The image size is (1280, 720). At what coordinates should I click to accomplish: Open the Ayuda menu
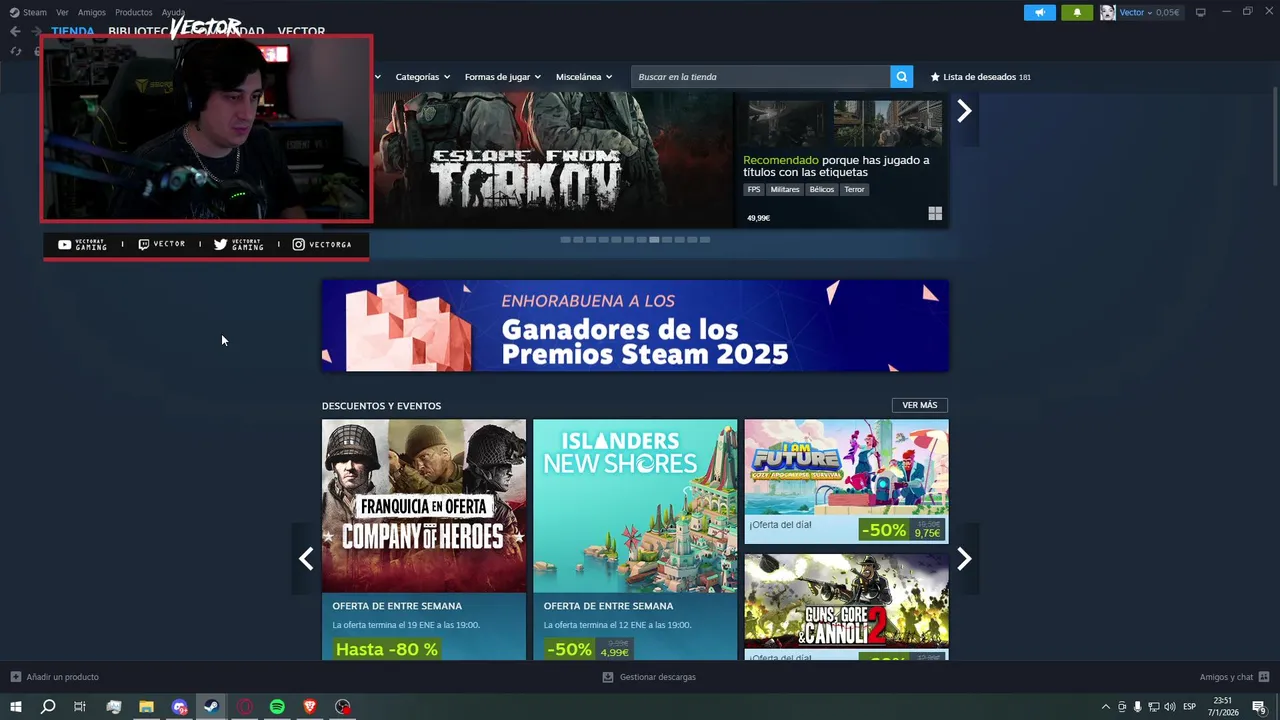coord(173,12)
